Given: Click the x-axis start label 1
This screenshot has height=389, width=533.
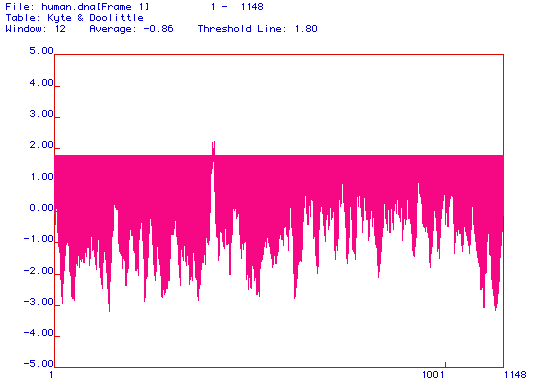Looking at the screenshot, I should pyautogui.click(x=51, y=375).
